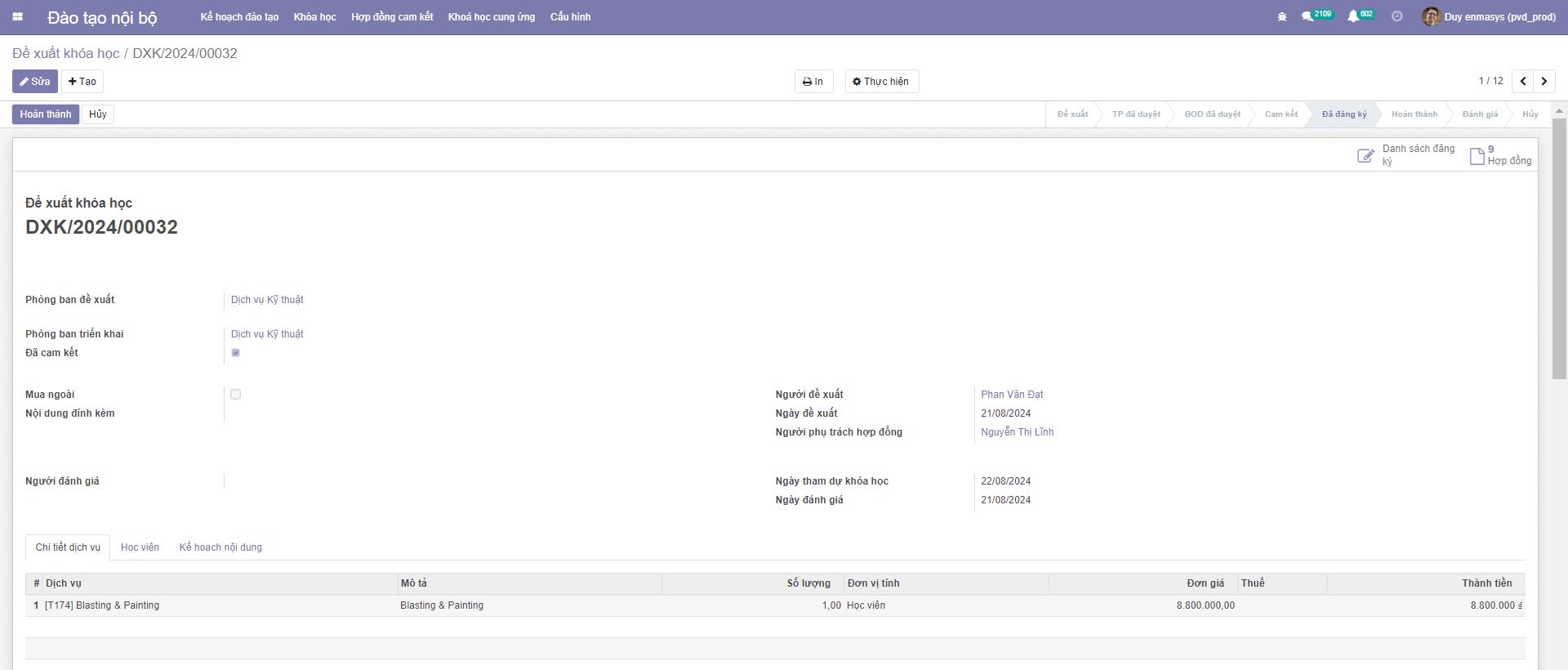Go to next record arrow
The width and height of the screenshot is (1568, 670).
1544,81
